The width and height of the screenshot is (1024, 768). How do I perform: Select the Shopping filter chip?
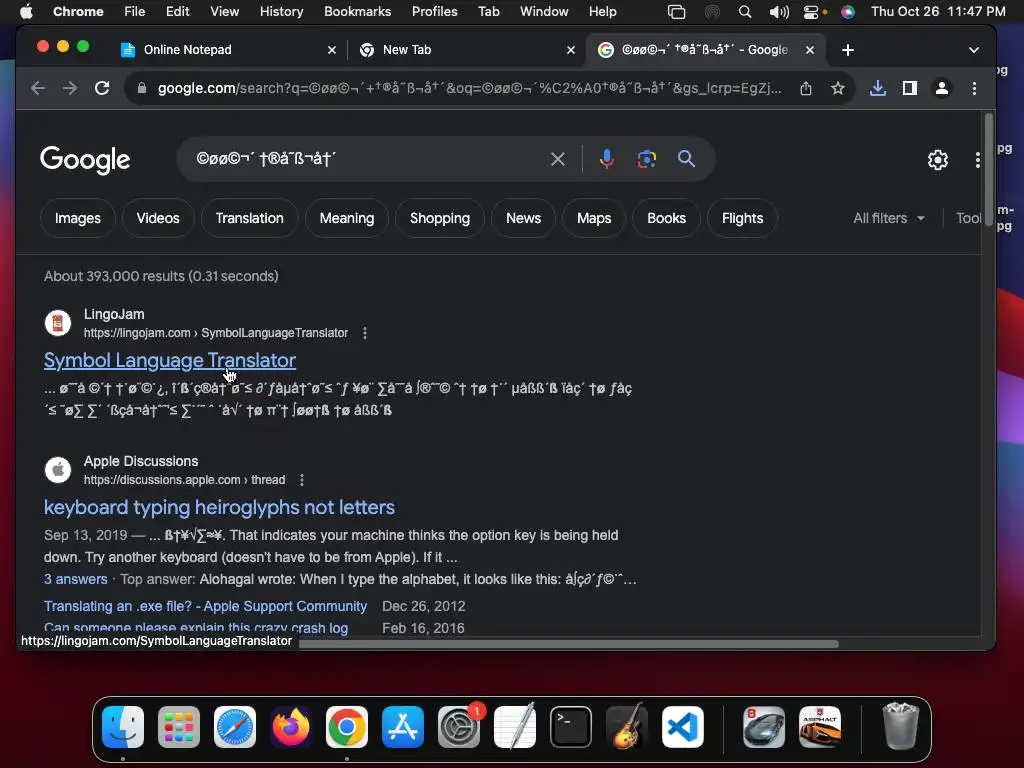click(x=440, y=218)
